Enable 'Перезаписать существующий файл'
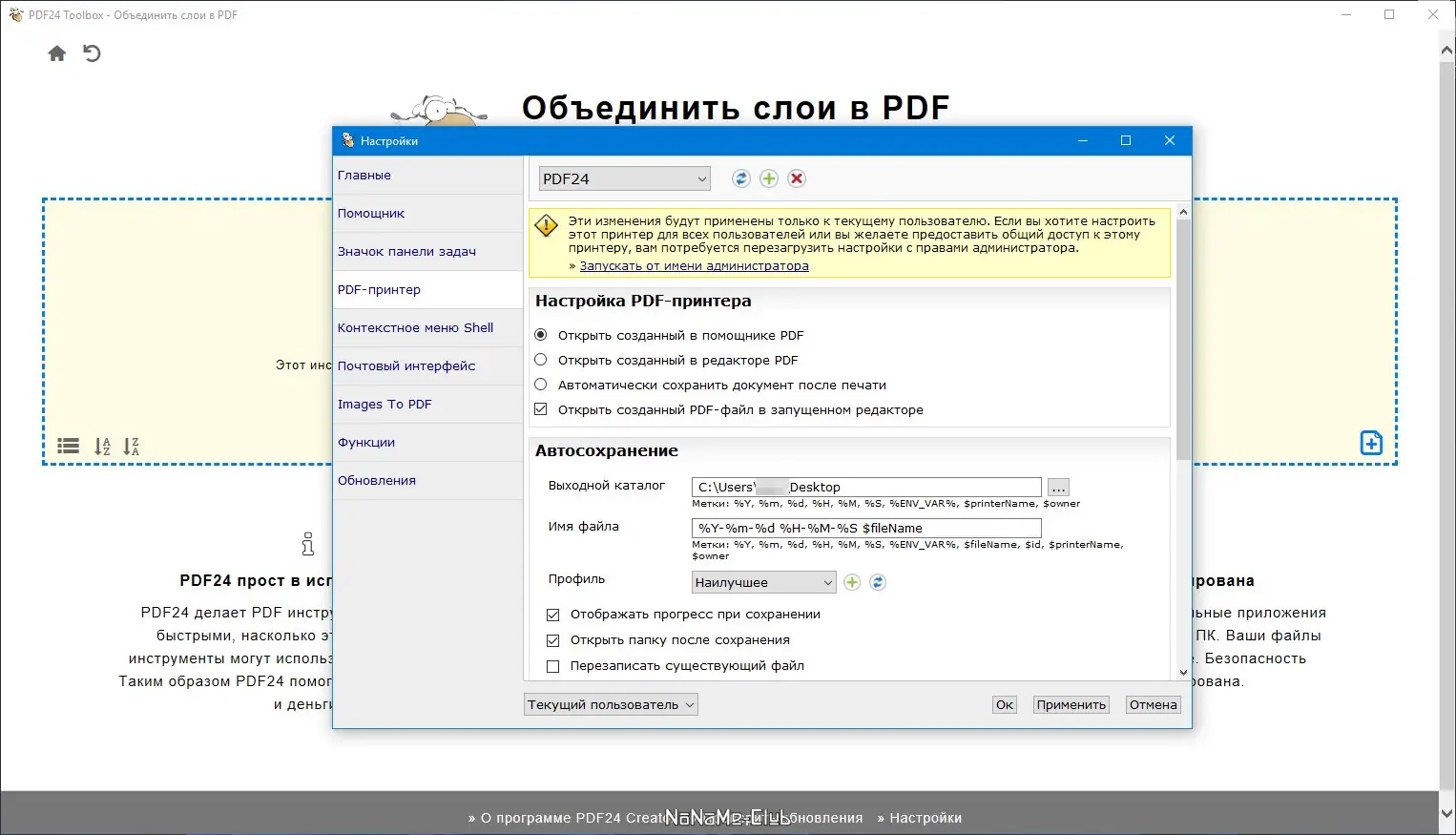Viewport: 1456px width, 835px height. click(552, 666)
